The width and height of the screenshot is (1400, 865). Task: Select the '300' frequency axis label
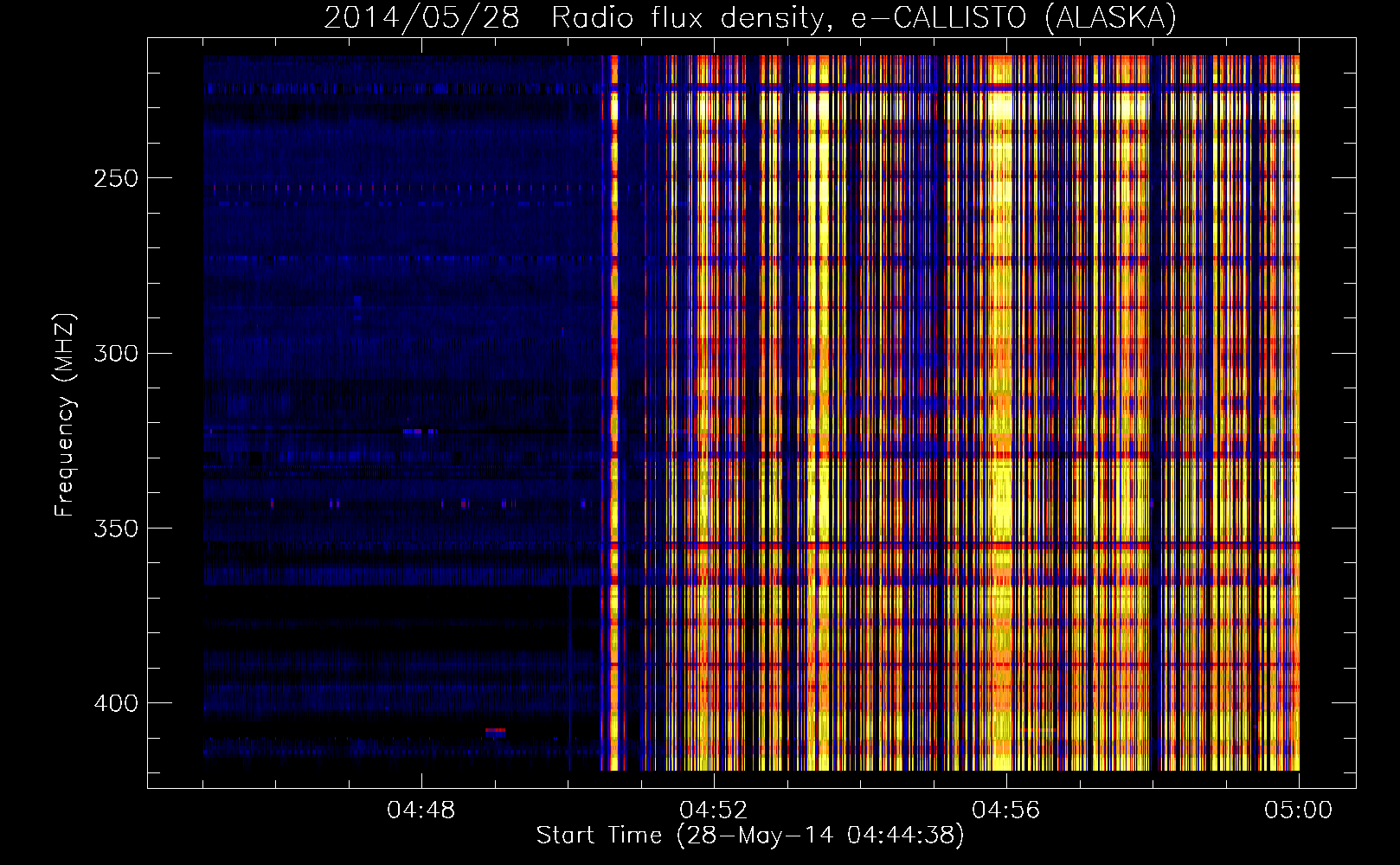[116, 354]
